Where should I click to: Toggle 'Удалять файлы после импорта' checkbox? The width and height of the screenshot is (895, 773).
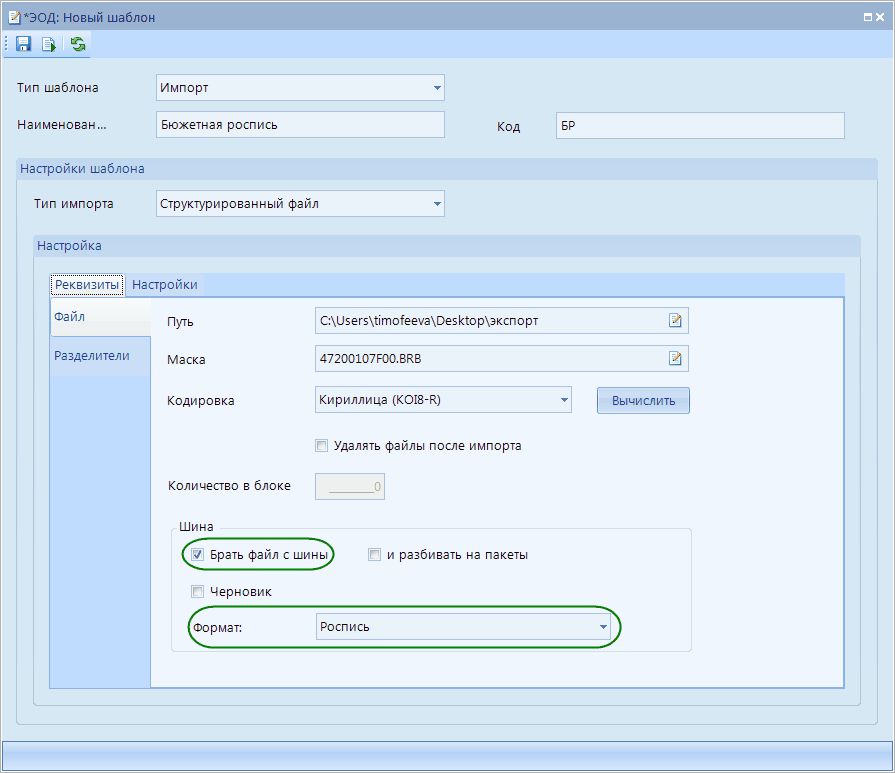pos(322,446)
